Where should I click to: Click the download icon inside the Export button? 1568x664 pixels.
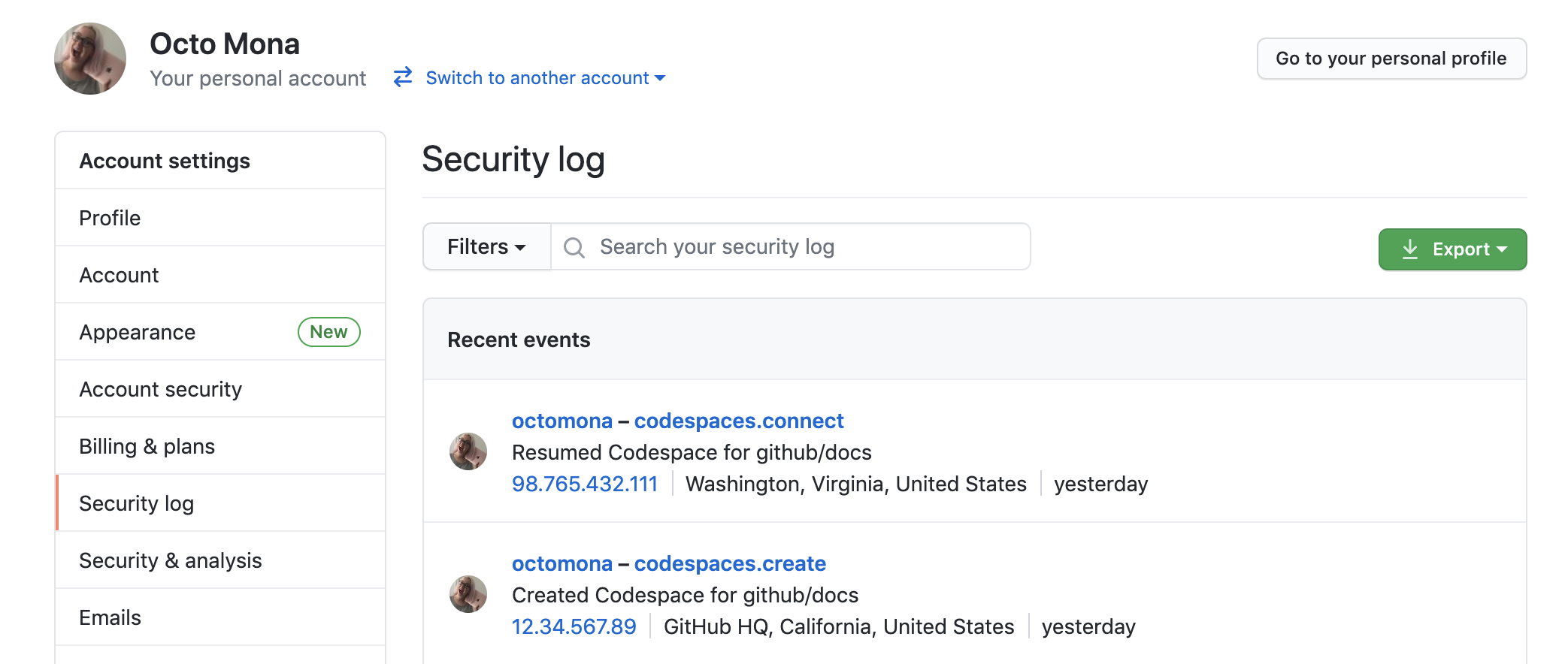[x=1412, y=249]
